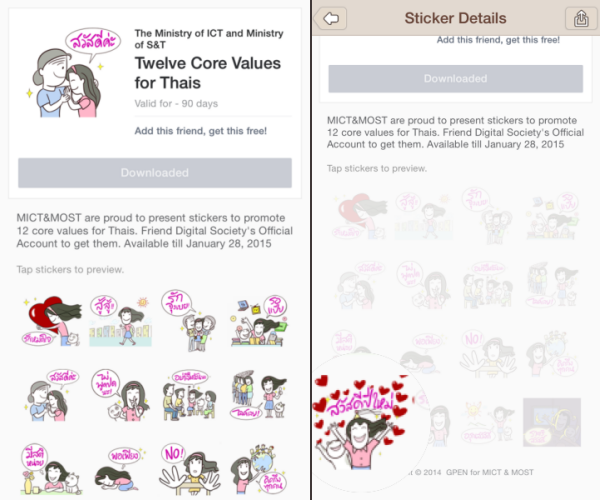Preview the group sitting on bench sticker

(x=190, y=396)
